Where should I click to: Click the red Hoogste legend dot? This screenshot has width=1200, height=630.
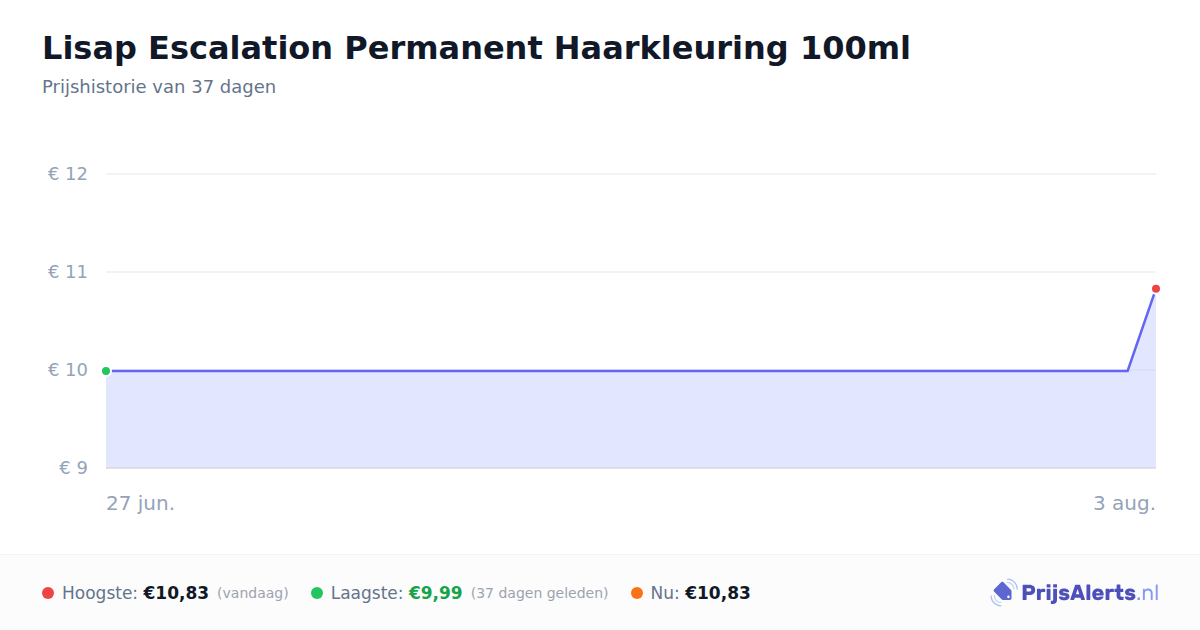(48, 593)
